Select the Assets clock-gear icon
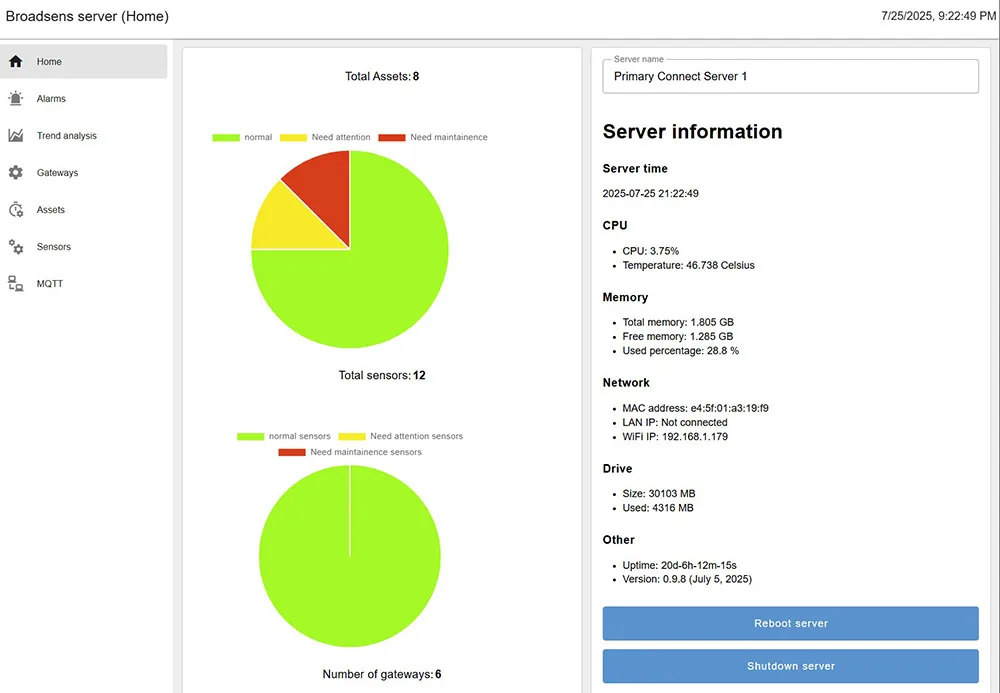Screen dimensions: 1000x693 pyautogui.click(x=16, y=210)
